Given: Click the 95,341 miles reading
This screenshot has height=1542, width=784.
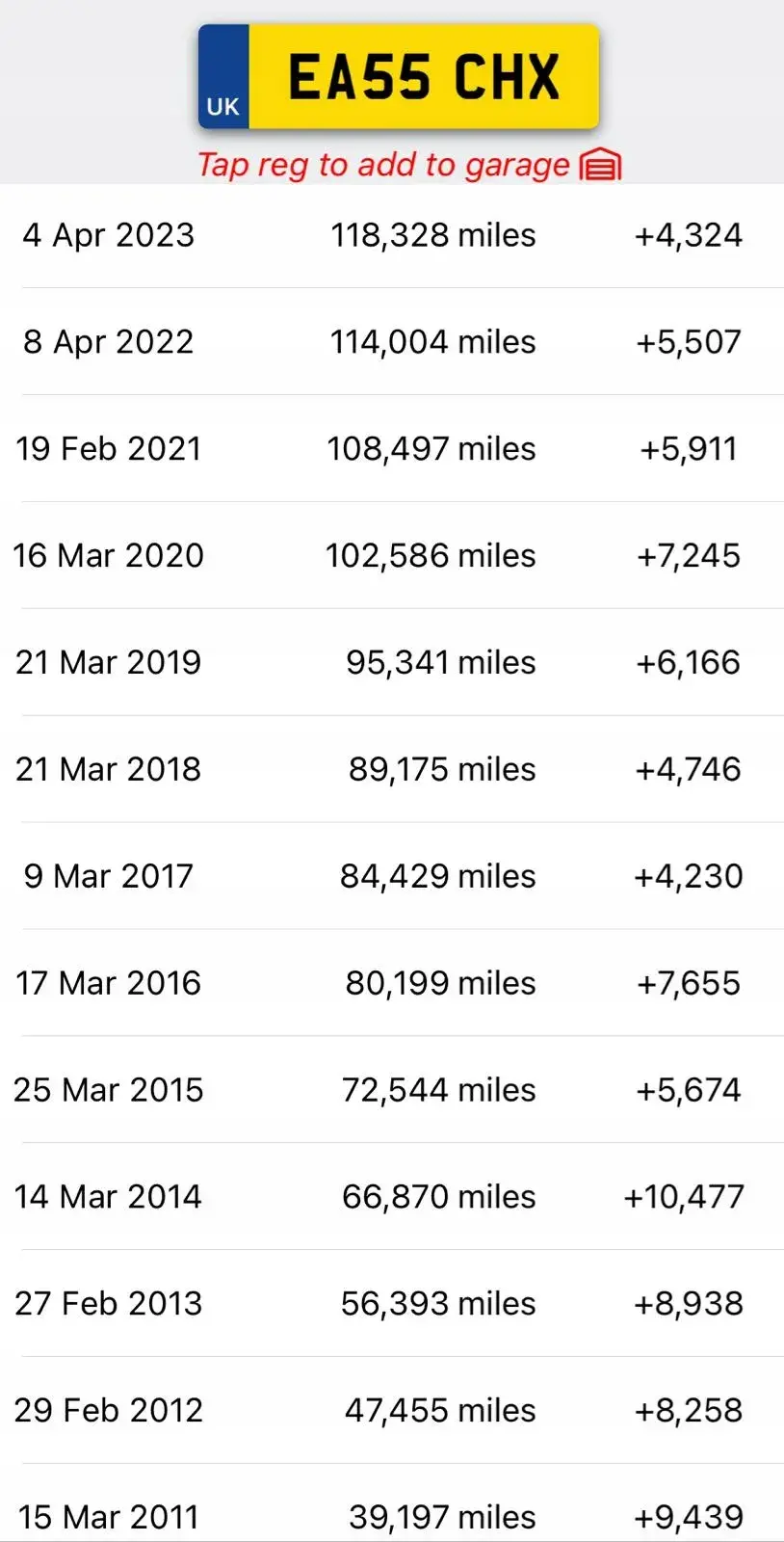Looking at the screenshot, I should [440, 663].
